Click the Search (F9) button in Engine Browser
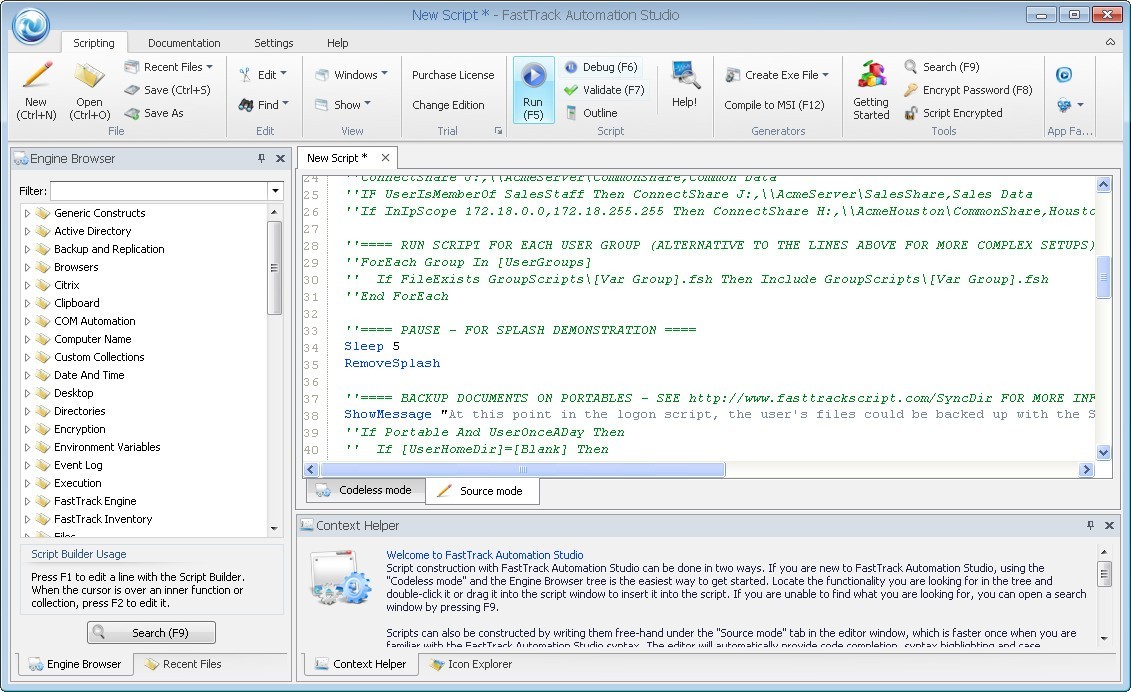This screenshot has height=692, width=1131. coord(151,633)
